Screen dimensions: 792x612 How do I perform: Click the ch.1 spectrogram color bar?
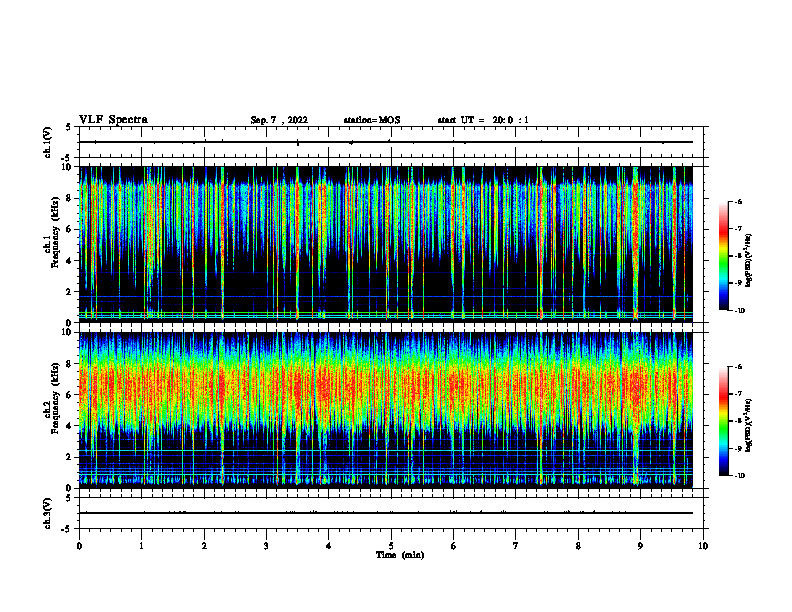click(x=723, y=256)
